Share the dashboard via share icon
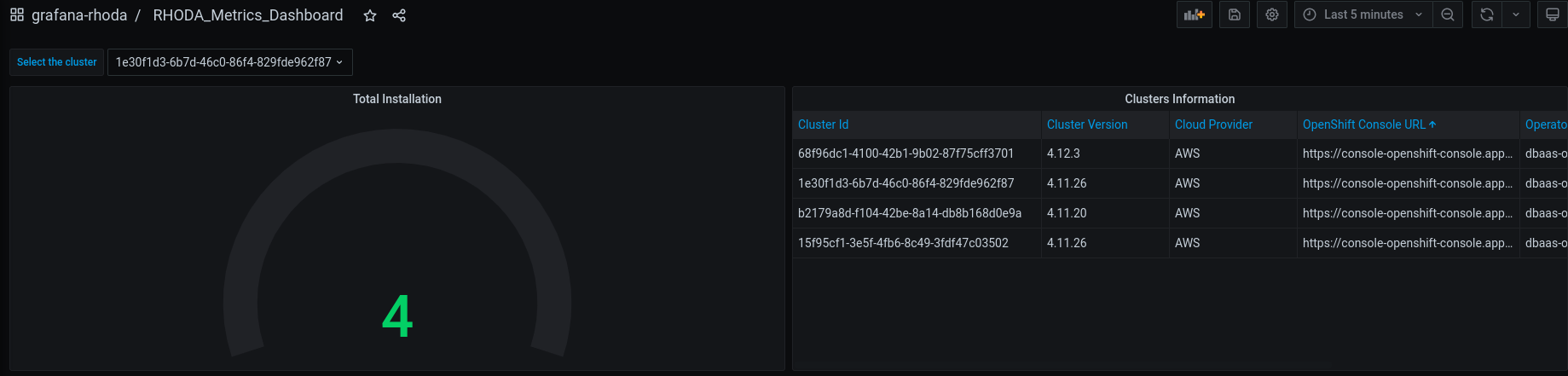 399,15
